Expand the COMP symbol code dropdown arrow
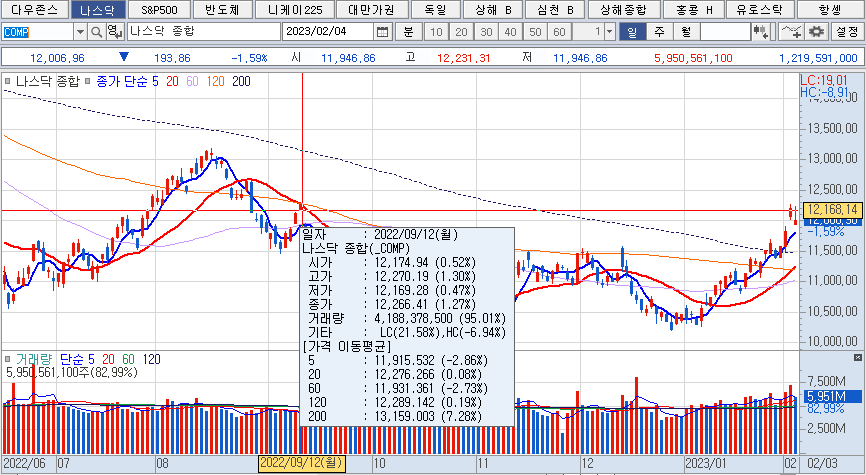Image resolution: width=866 pixels, height=475 pixels. (x=81, y=32)
